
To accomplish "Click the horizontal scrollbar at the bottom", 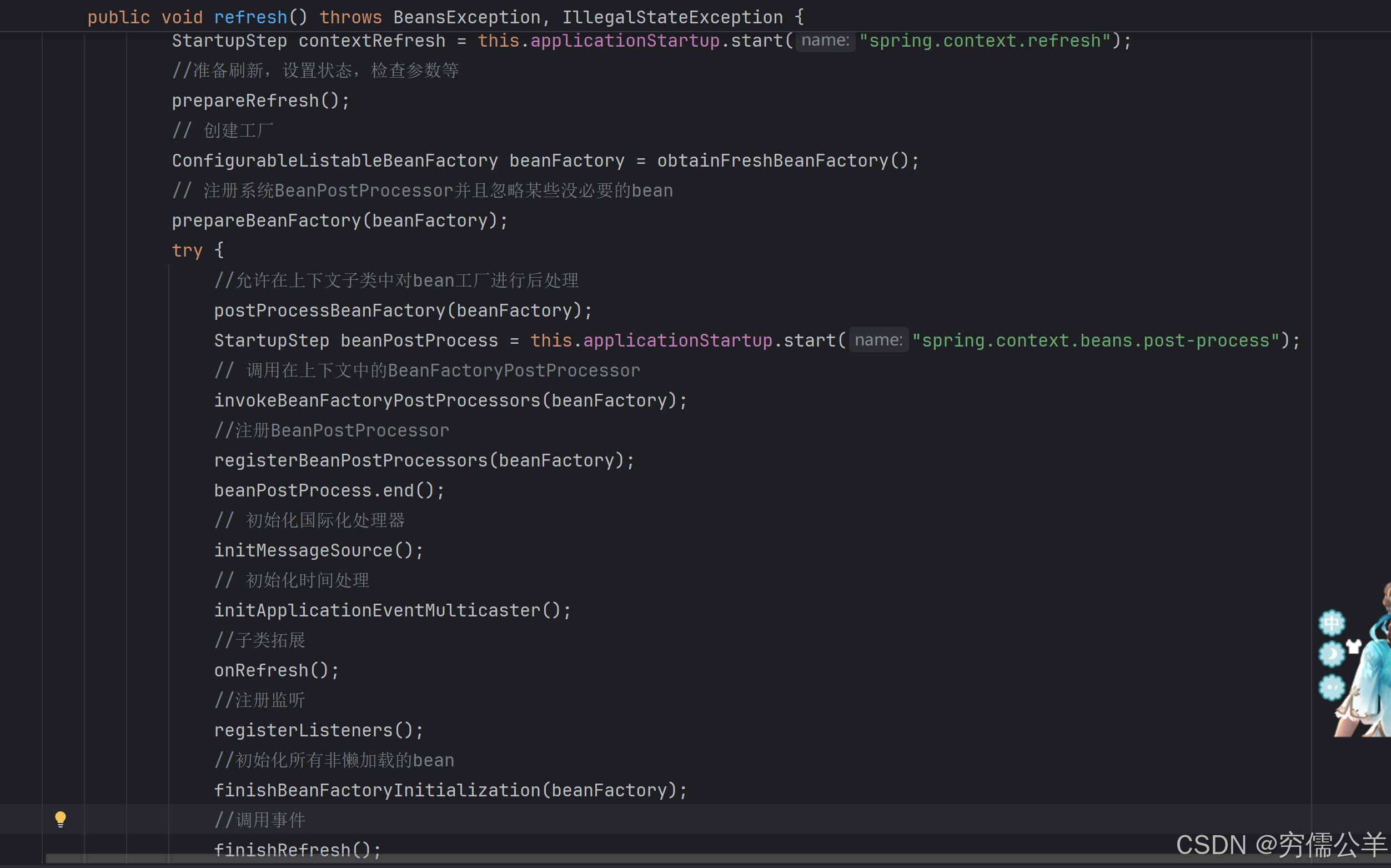I will (574, 858).
